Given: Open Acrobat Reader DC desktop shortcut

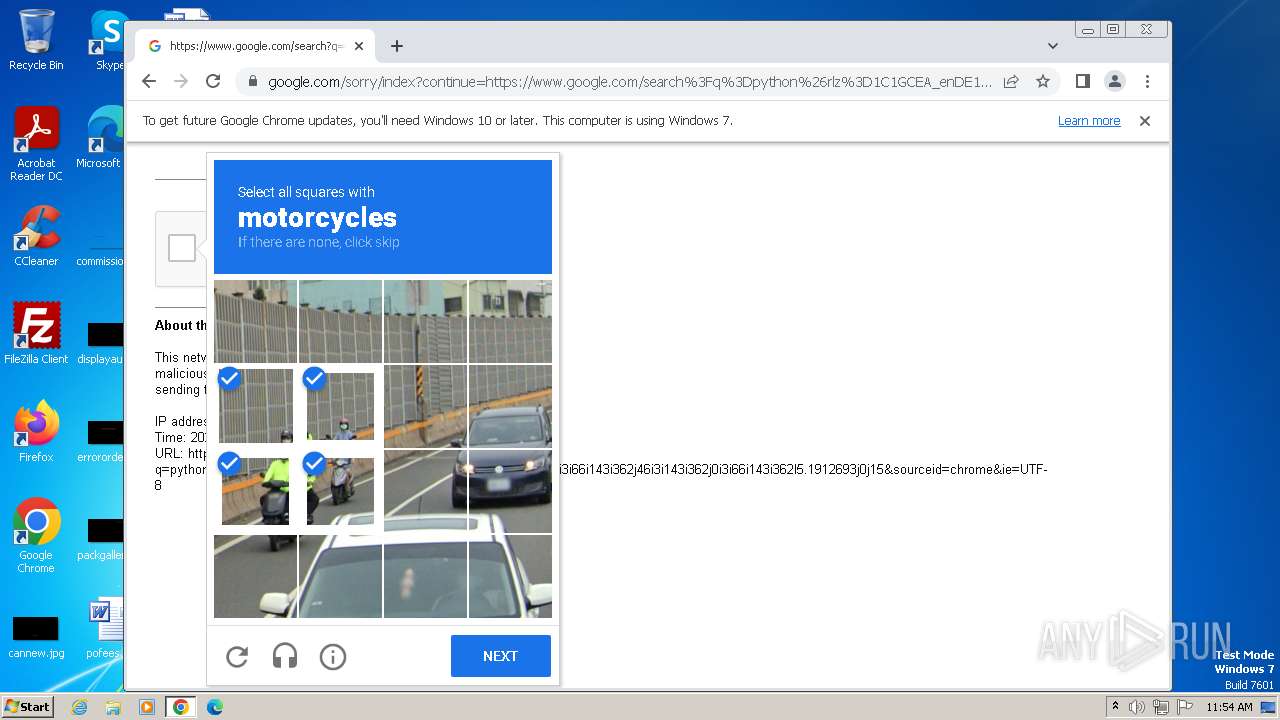Looking at the screenshot, I should click(x=36, y=144).
